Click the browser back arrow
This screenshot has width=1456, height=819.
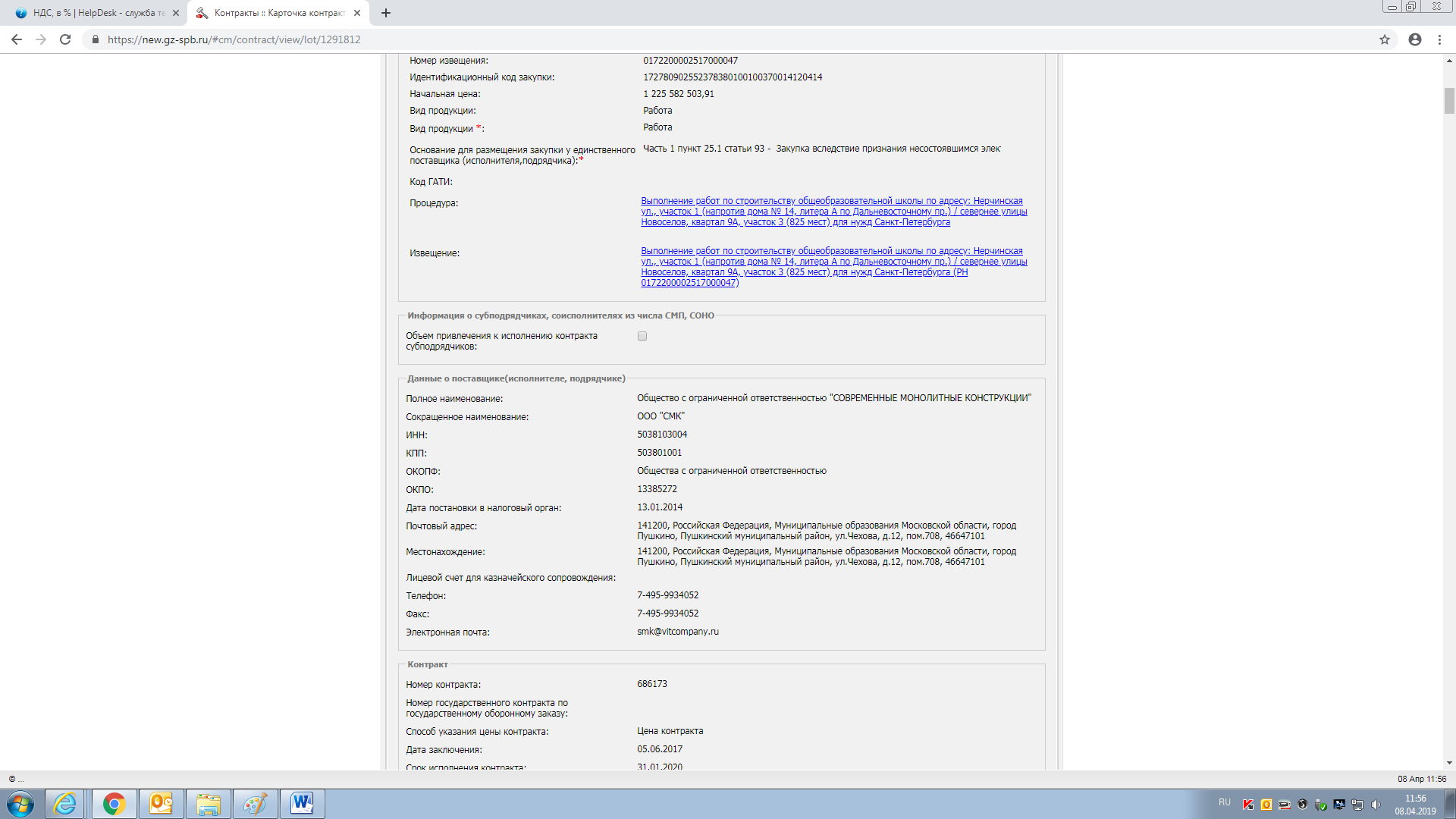coord(17,39)
